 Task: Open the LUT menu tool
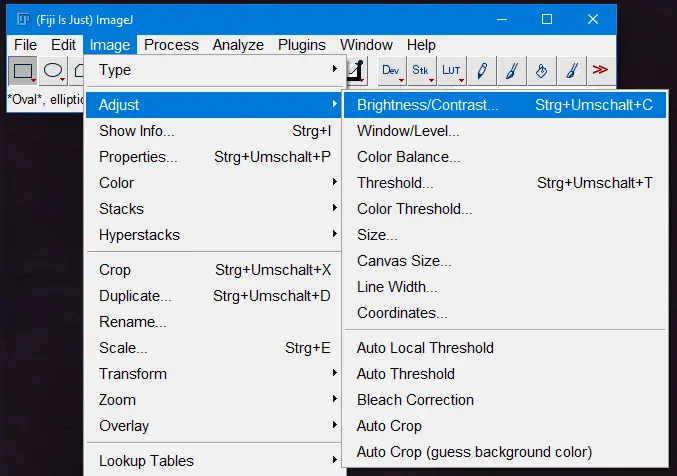(x=452, y=70)
